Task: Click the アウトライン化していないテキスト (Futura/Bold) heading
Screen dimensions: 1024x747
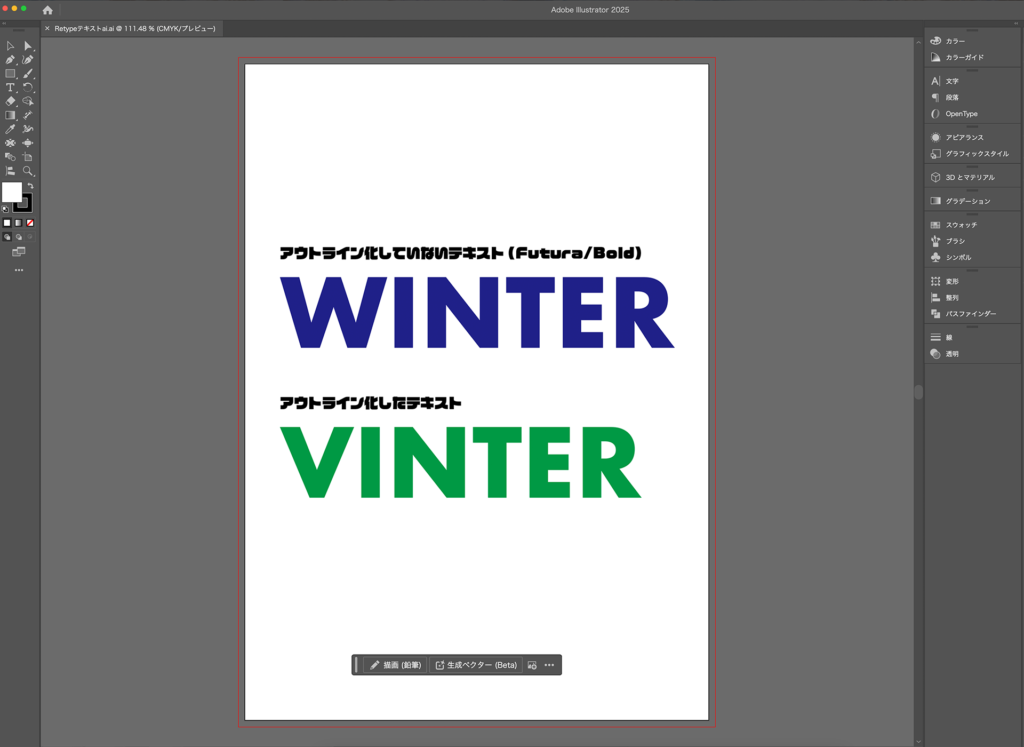Action: (460, 253)
